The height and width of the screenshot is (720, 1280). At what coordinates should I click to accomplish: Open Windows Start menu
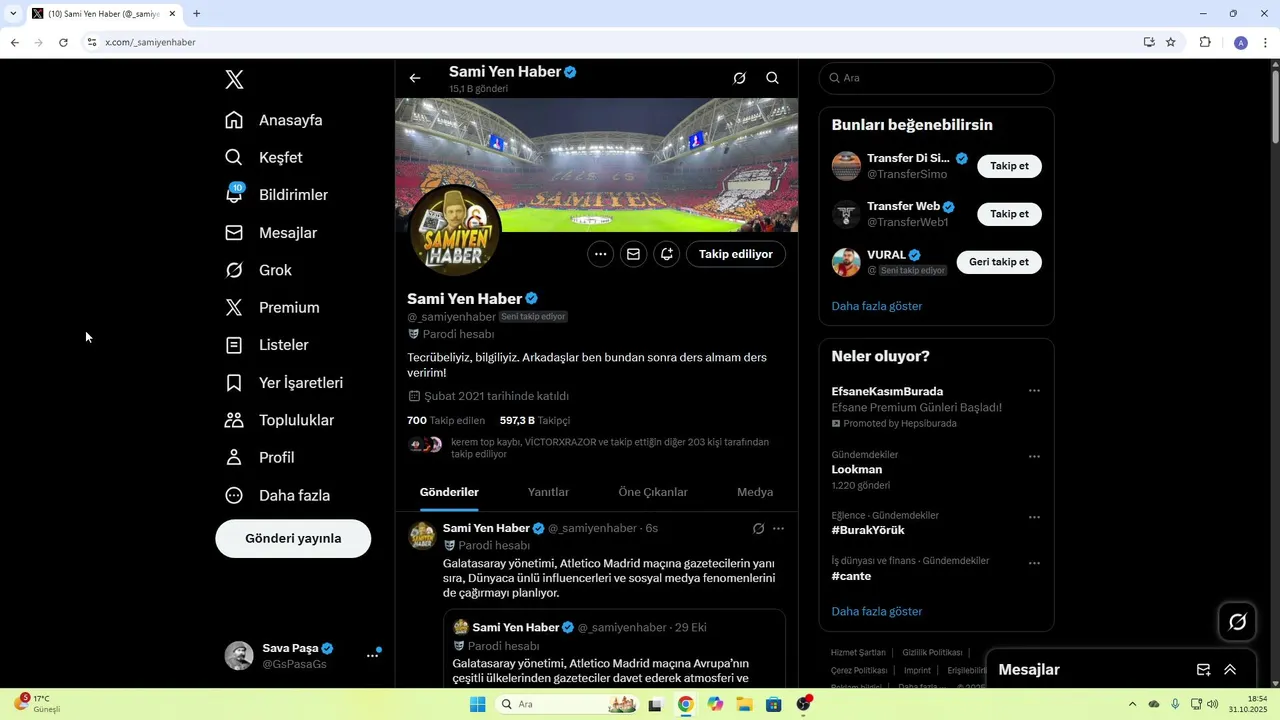[478, 704]
